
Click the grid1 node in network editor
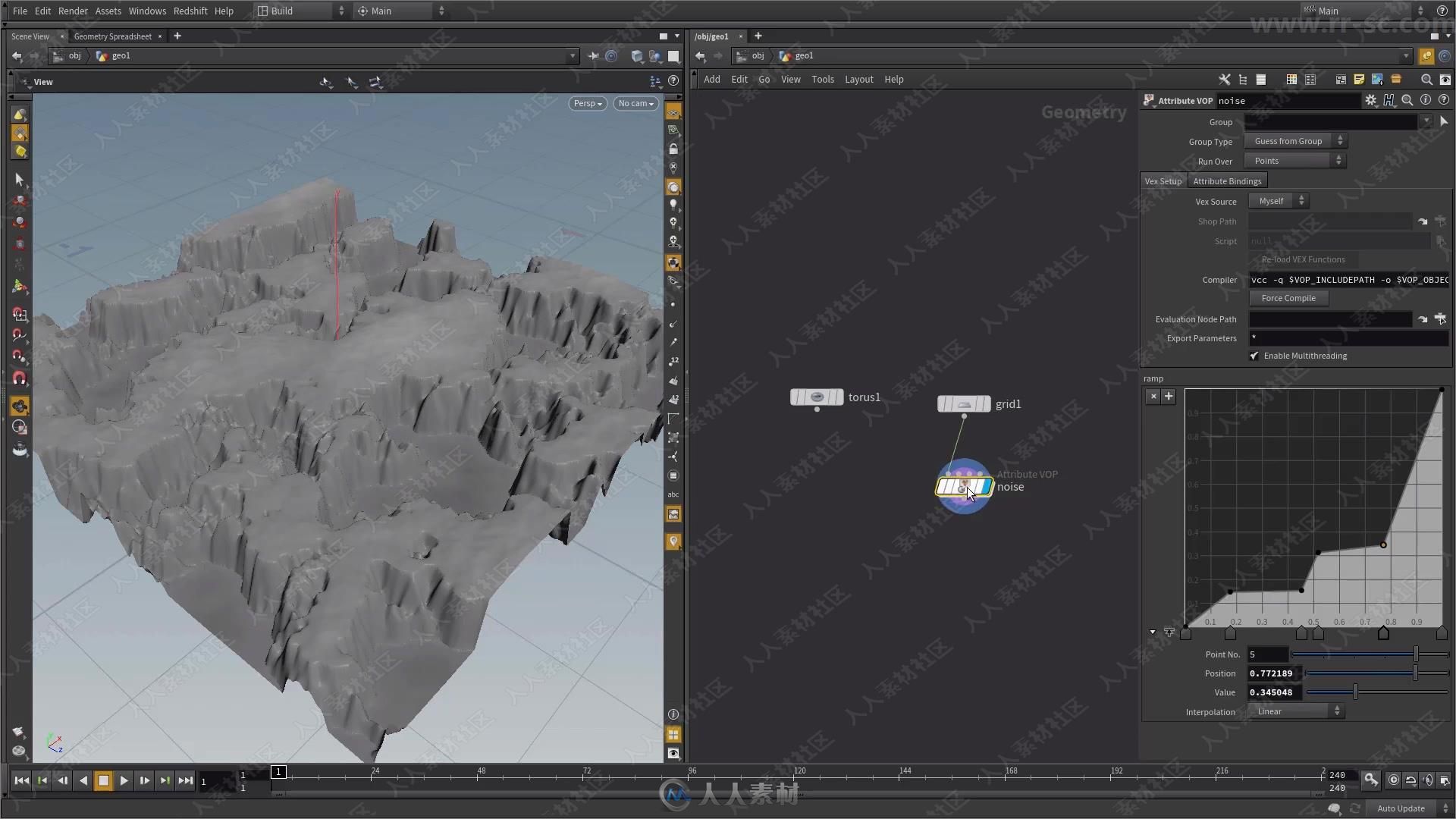[963, 403]
